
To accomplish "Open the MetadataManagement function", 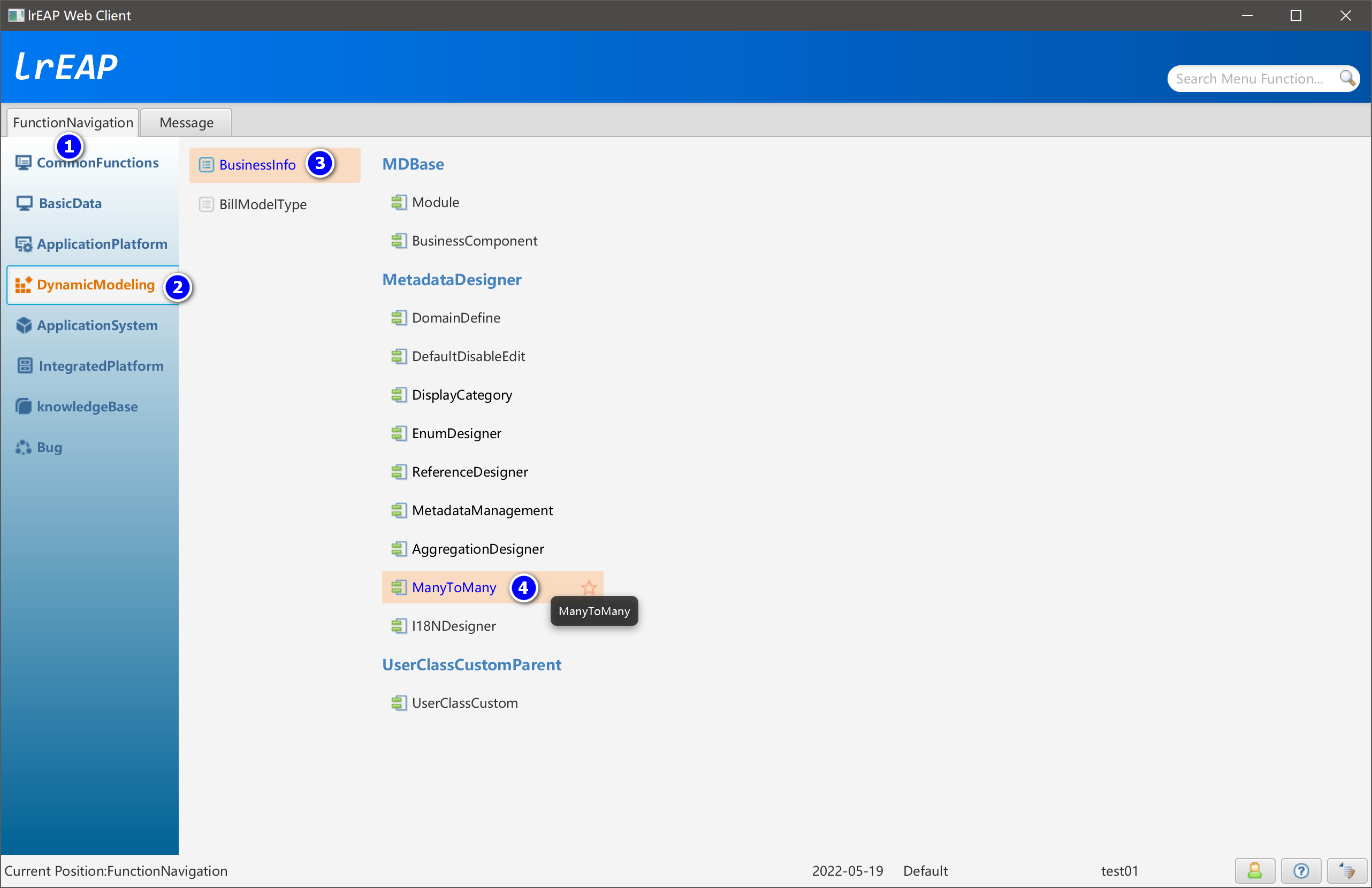I will [x=482, y=510].
